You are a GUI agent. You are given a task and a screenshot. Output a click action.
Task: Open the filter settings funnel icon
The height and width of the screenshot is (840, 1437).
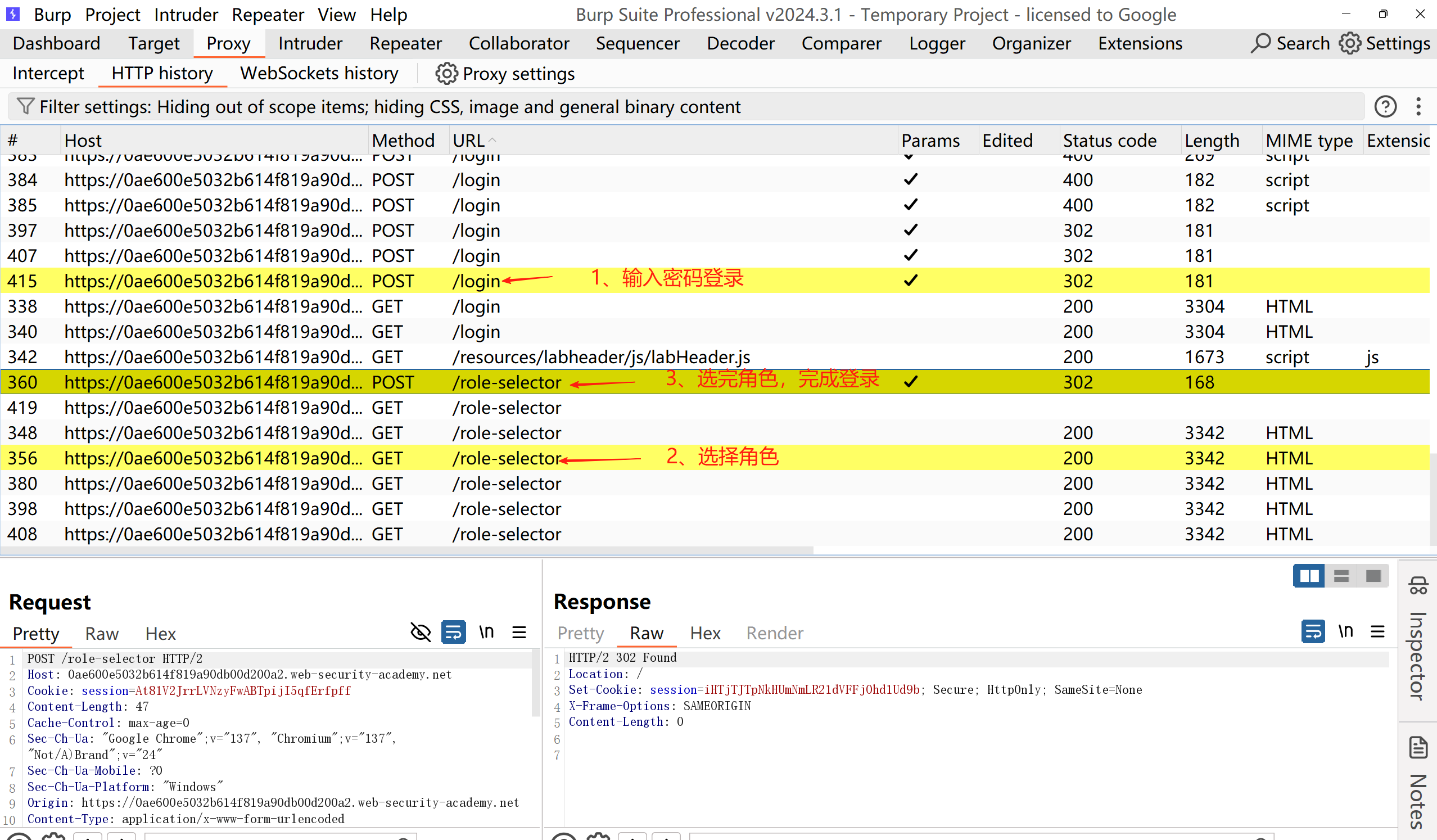click(x=25, y=107)
